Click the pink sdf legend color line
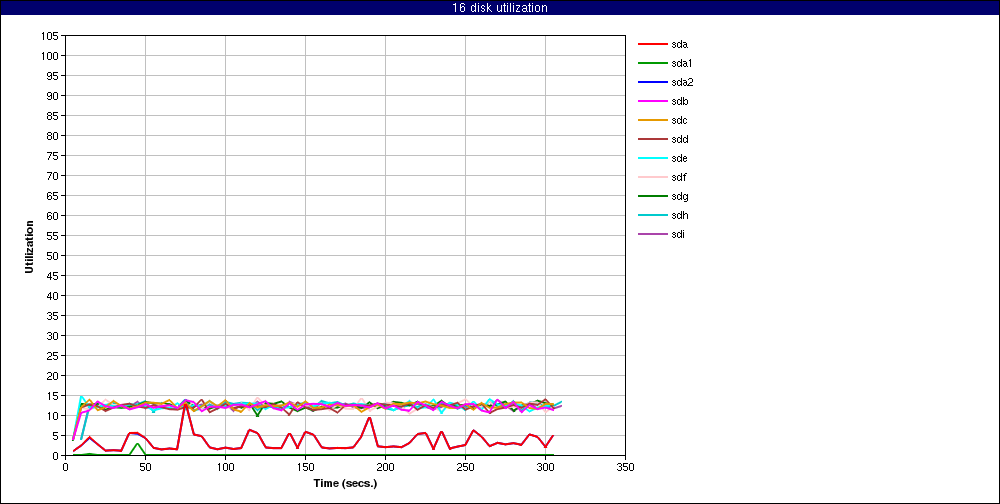The height and width of the screenshot is (504, 1000). pos(652,177)
